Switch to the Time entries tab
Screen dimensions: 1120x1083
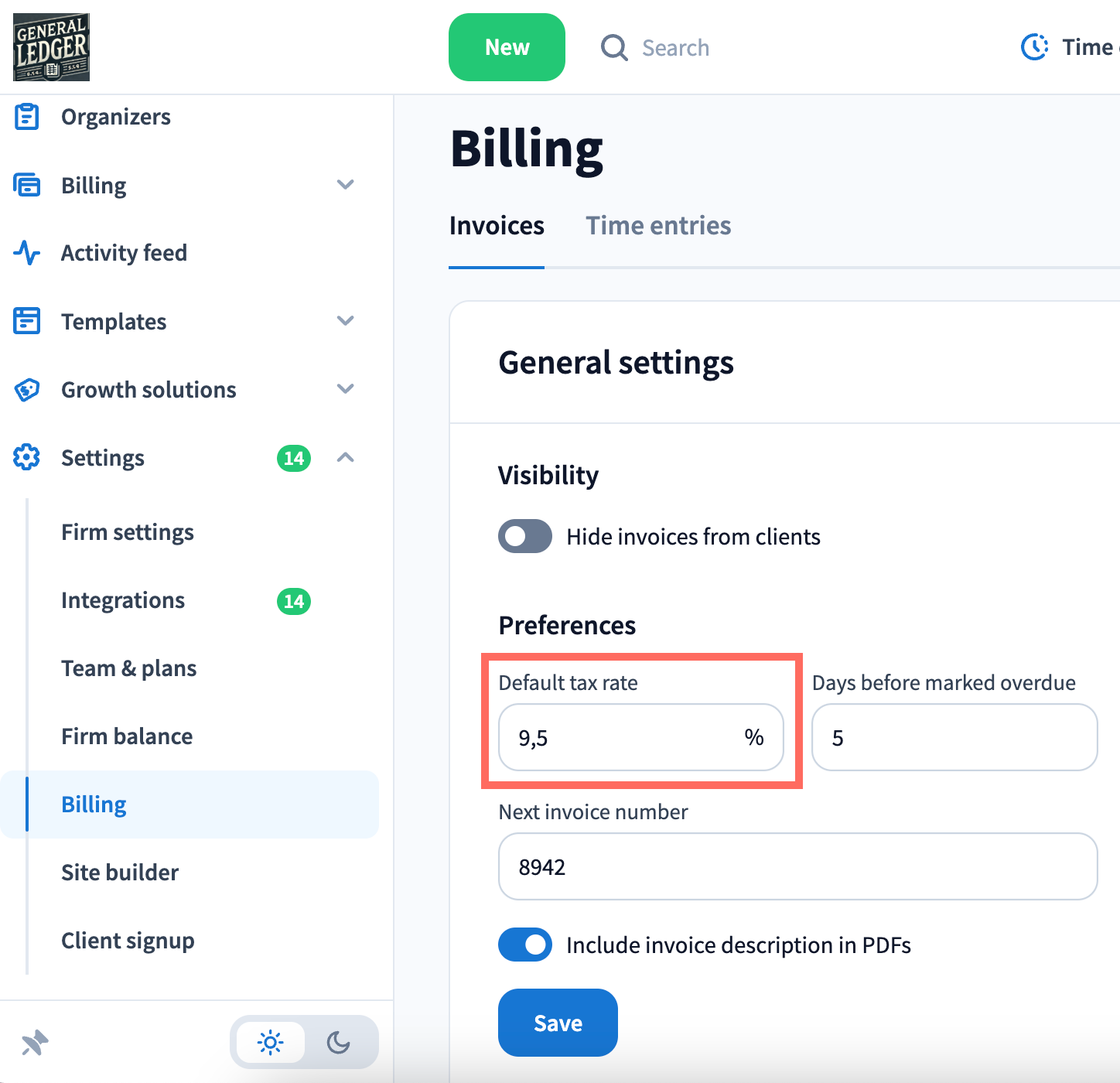(x=657, y=226)
